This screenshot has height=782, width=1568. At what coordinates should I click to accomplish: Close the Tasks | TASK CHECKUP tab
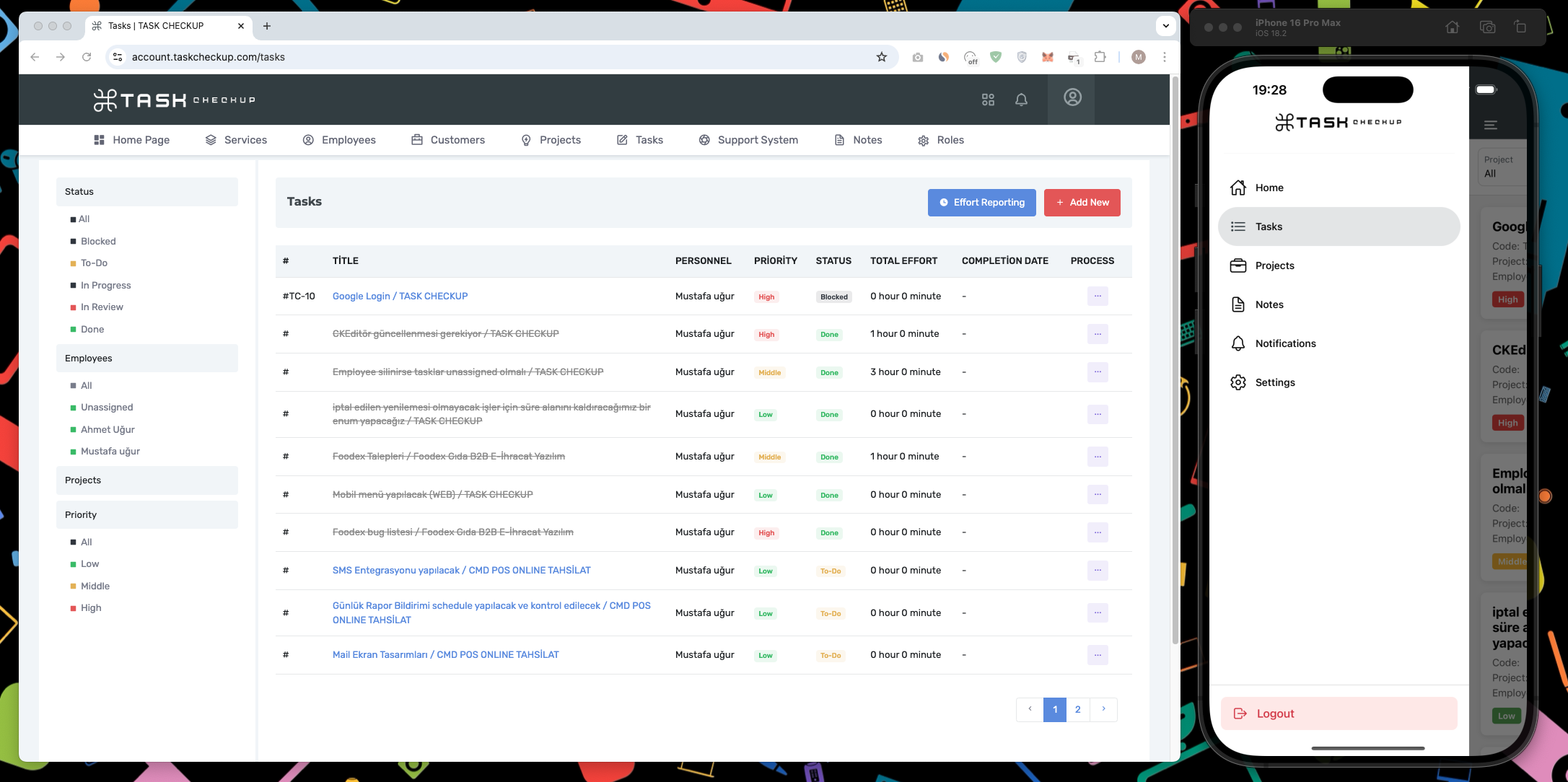pyautogui.click(x=241, y=26)
